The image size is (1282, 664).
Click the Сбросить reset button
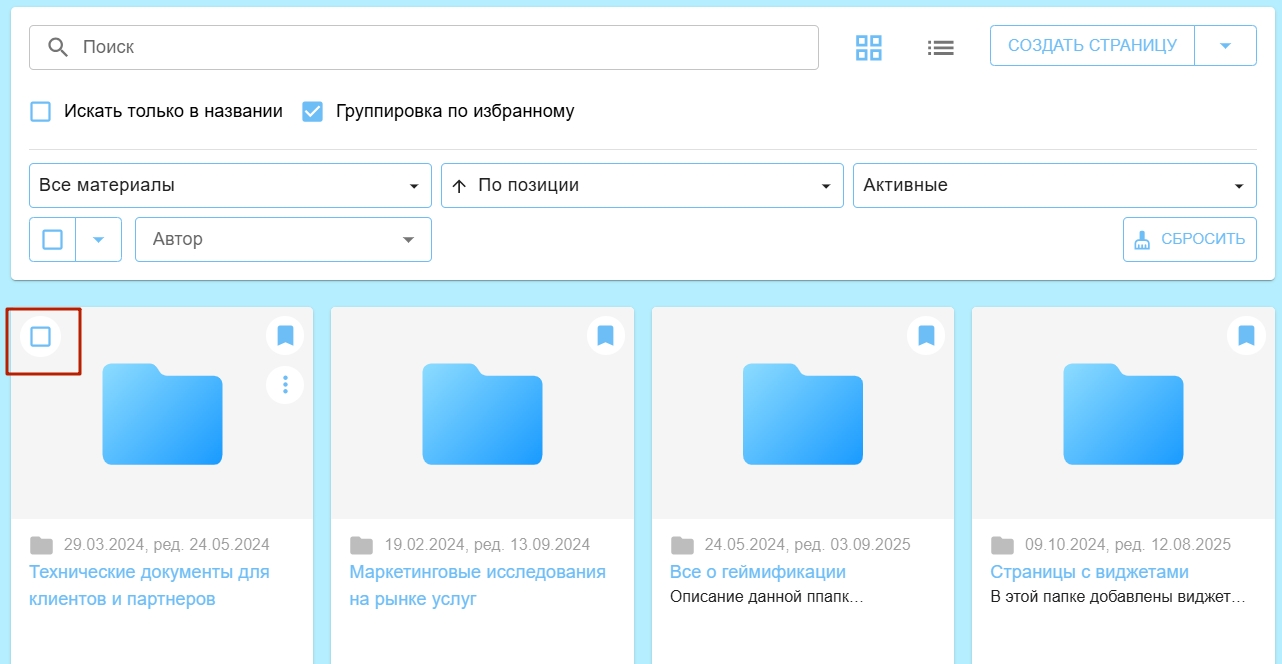point(1189,240)
